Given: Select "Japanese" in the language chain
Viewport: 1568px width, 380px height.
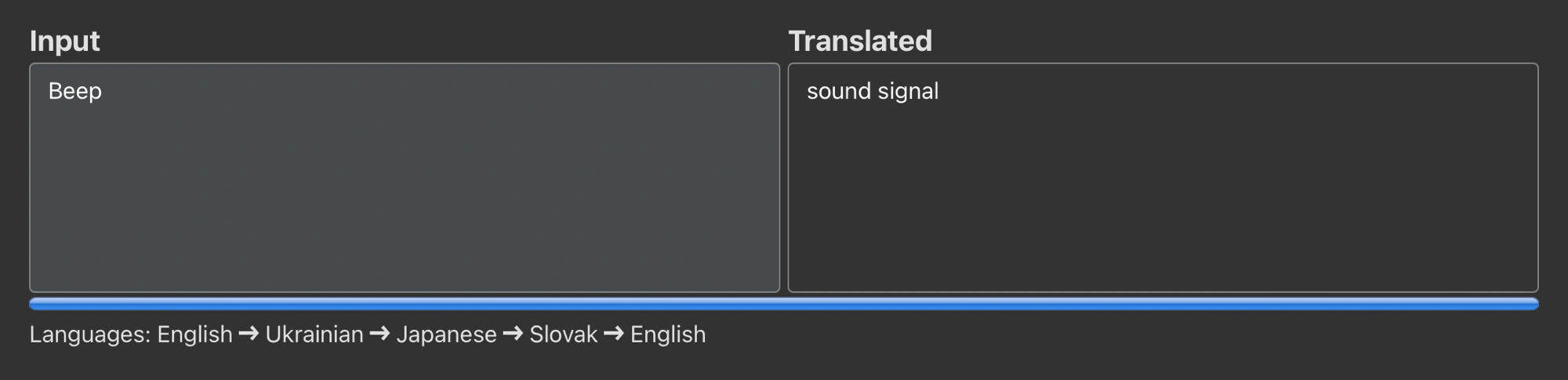Looking at the screenshot, I should pos(446,335).
